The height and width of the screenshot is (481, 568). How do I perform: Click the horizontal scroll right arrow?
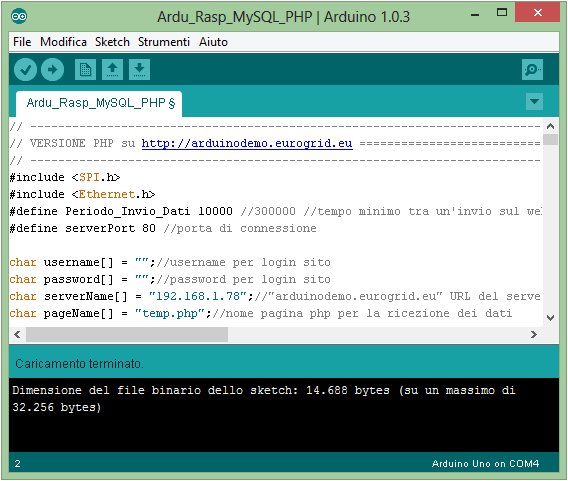[534, 334]
